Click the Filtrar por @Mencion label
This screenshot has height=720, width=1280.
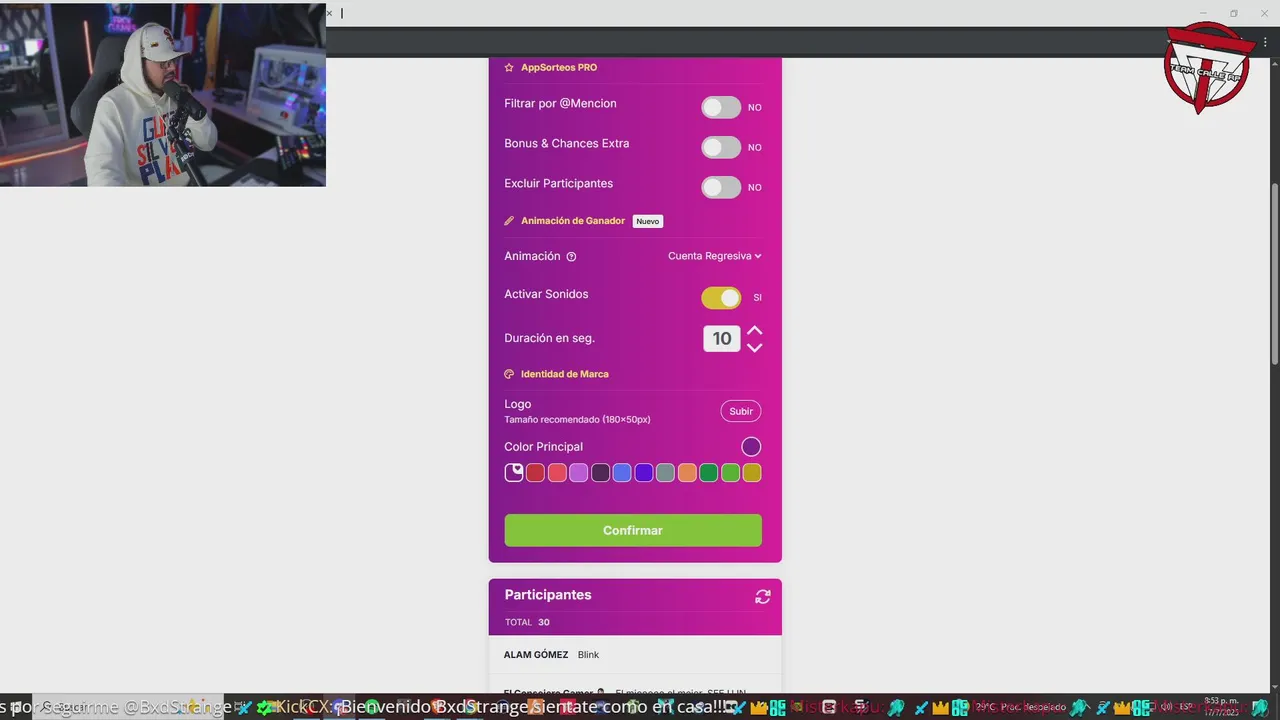tap(560, 104)
